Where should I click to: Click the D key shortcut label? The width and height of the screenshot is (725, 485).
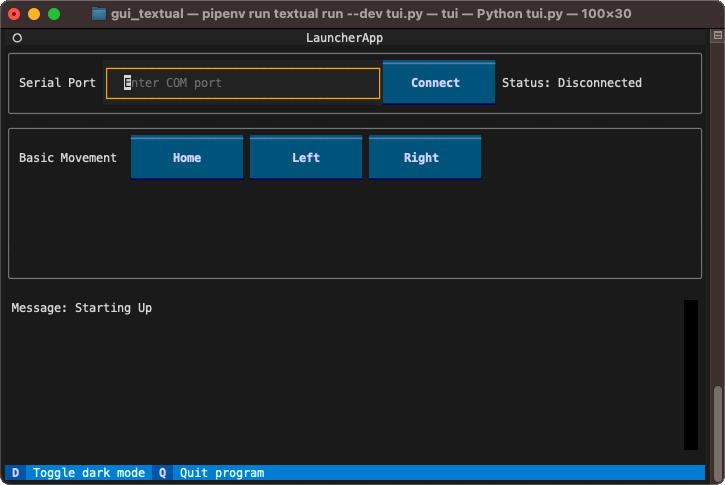tap(15, 473)
